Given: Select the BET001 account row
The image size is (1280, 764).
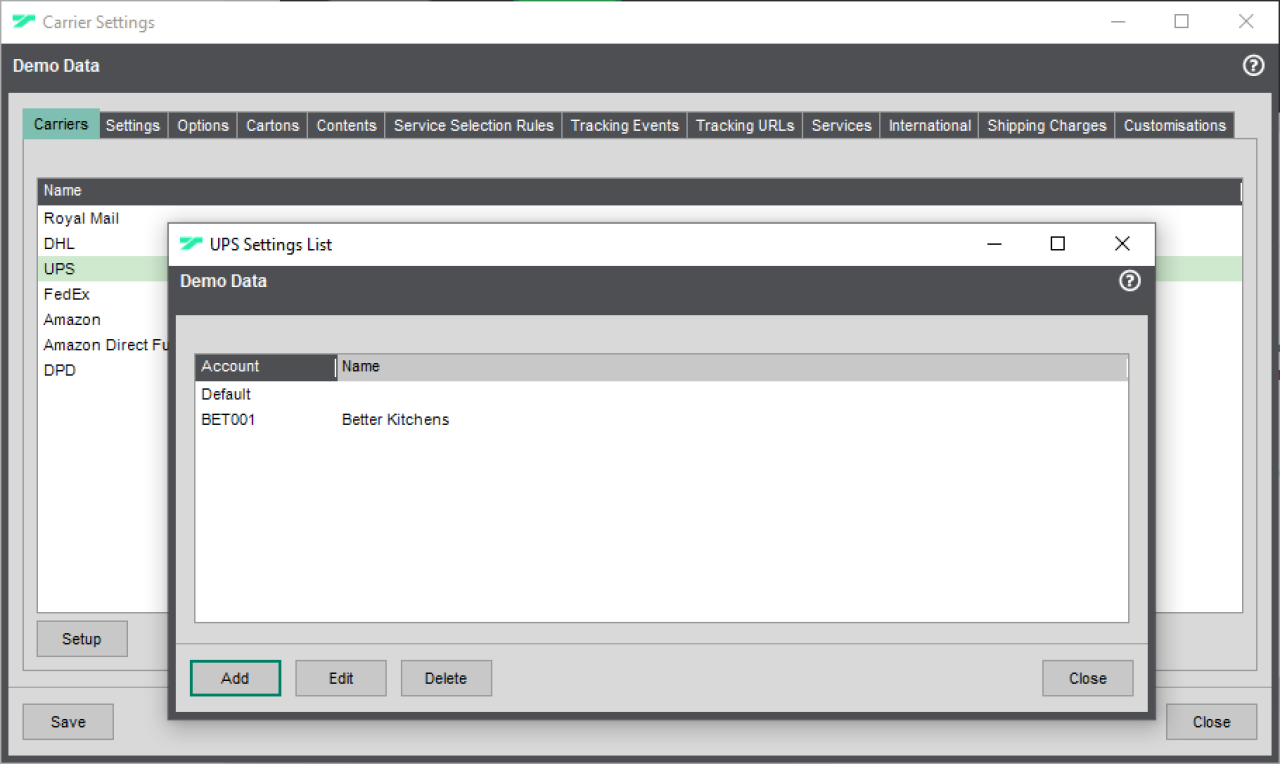Looking at the screenshot, I should pyautogui.click(x=661, y=420).
